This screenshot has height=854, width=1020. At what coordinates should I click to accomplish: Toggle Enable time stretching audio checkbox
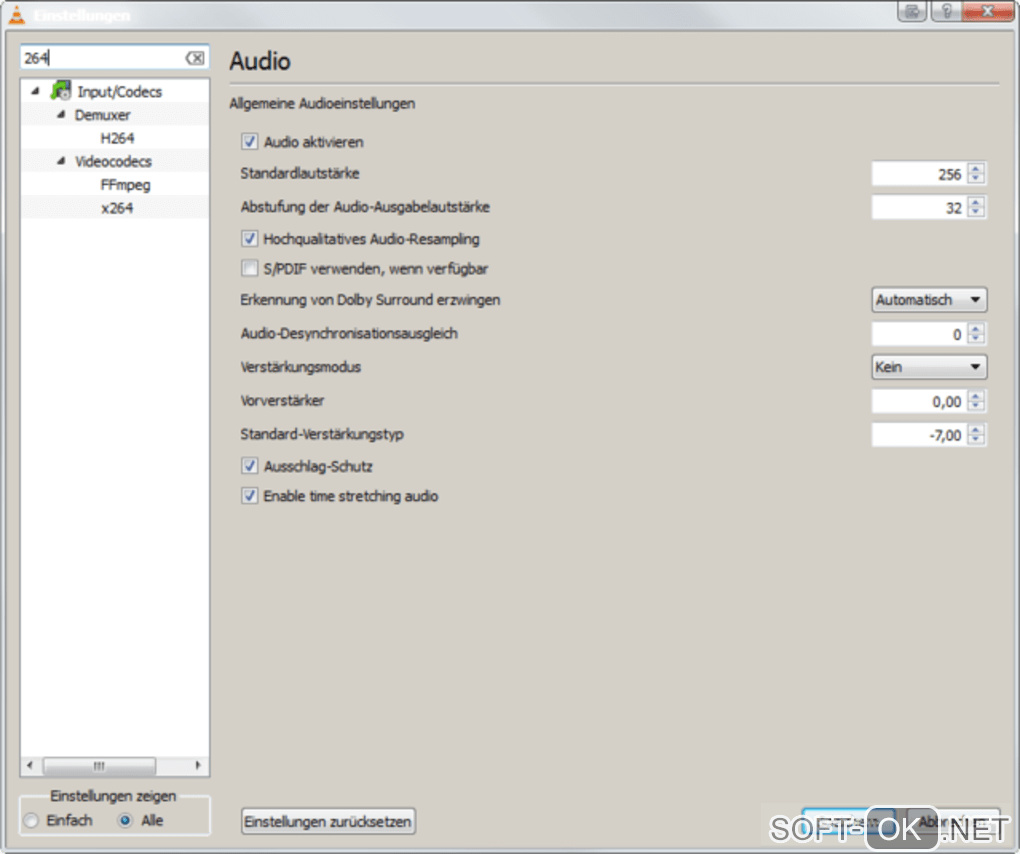click(250, 496)
